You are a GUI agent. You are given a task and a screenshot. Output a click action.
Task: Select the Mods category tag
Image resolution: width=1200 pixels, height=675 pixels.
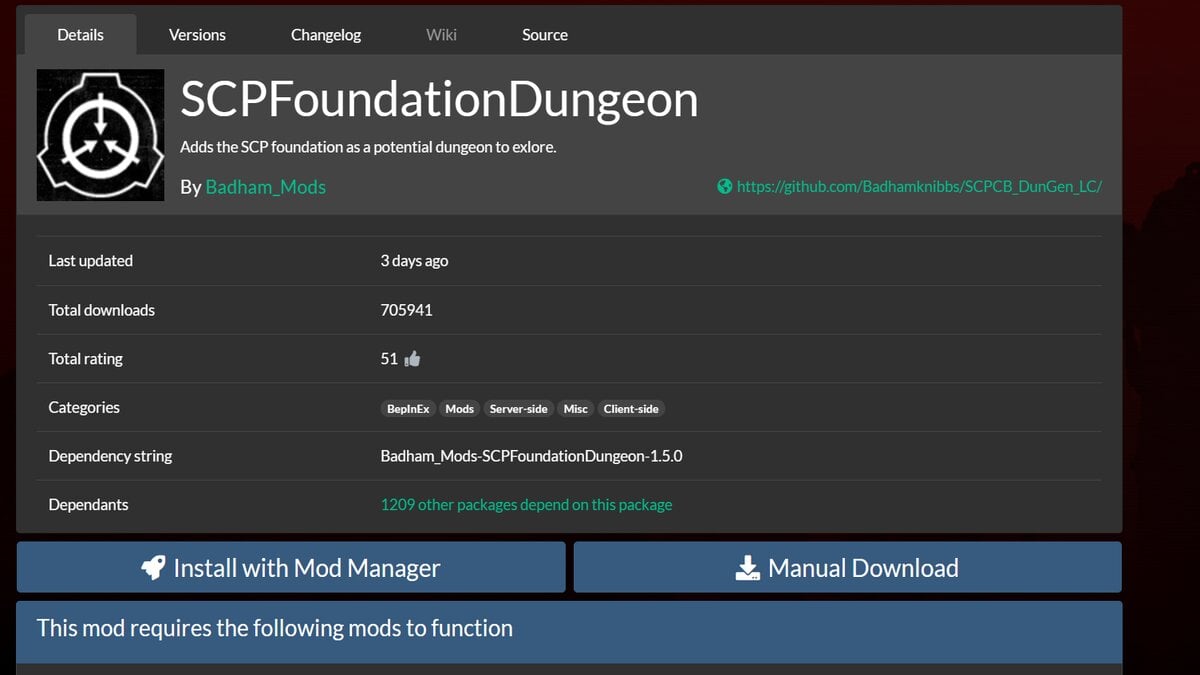460,409
